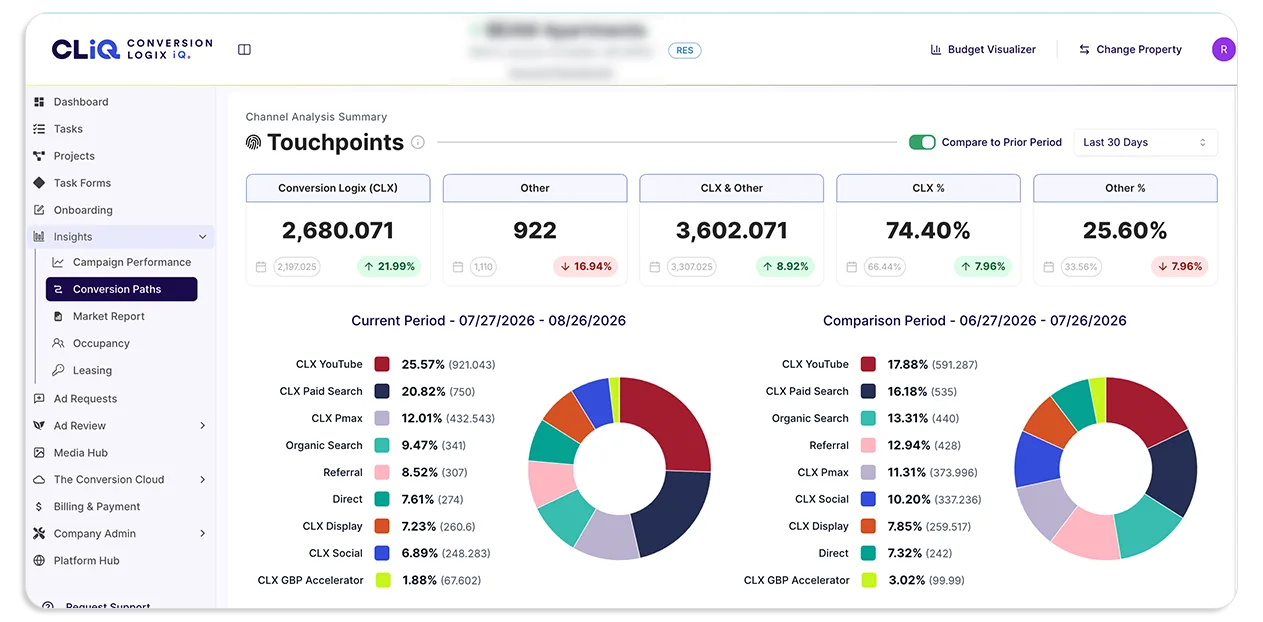This screenshot has height=622, width=1263.
Task: Click the calendar icon in the Other % card
Action: pyautogui.click(x=1048, y=267)
